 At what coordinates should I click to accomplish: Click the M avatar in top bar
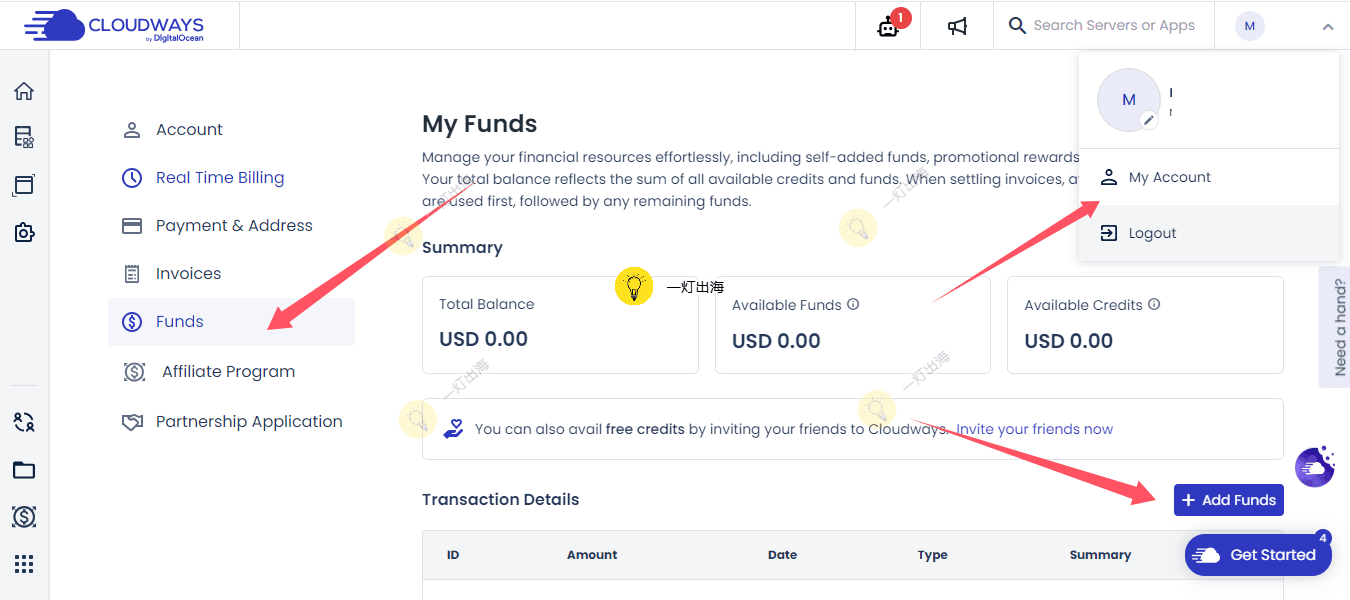click(x=1249, y=26)
